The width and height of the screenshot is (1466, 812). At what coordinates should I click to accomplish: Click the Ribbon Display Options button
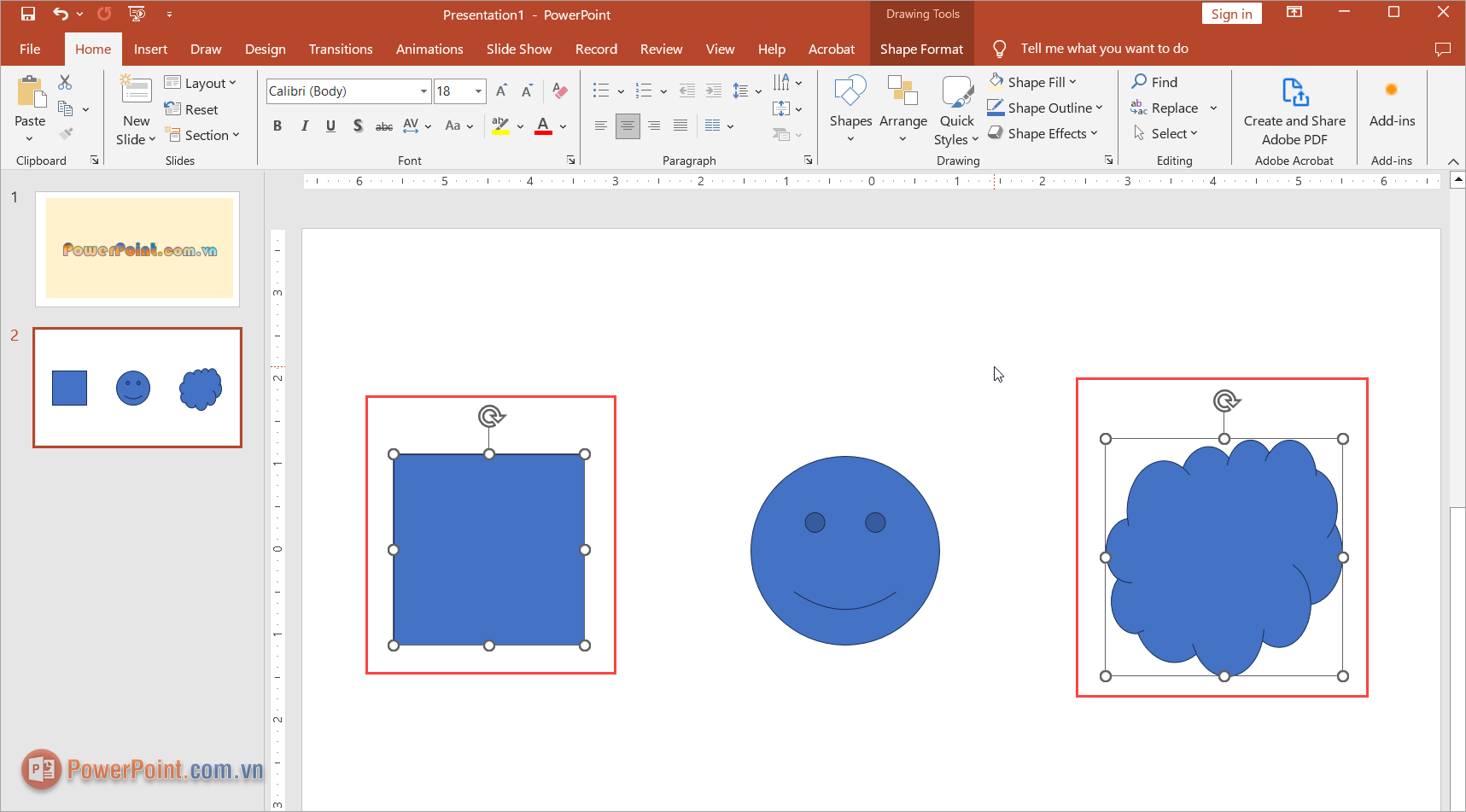pos(1294,13)
